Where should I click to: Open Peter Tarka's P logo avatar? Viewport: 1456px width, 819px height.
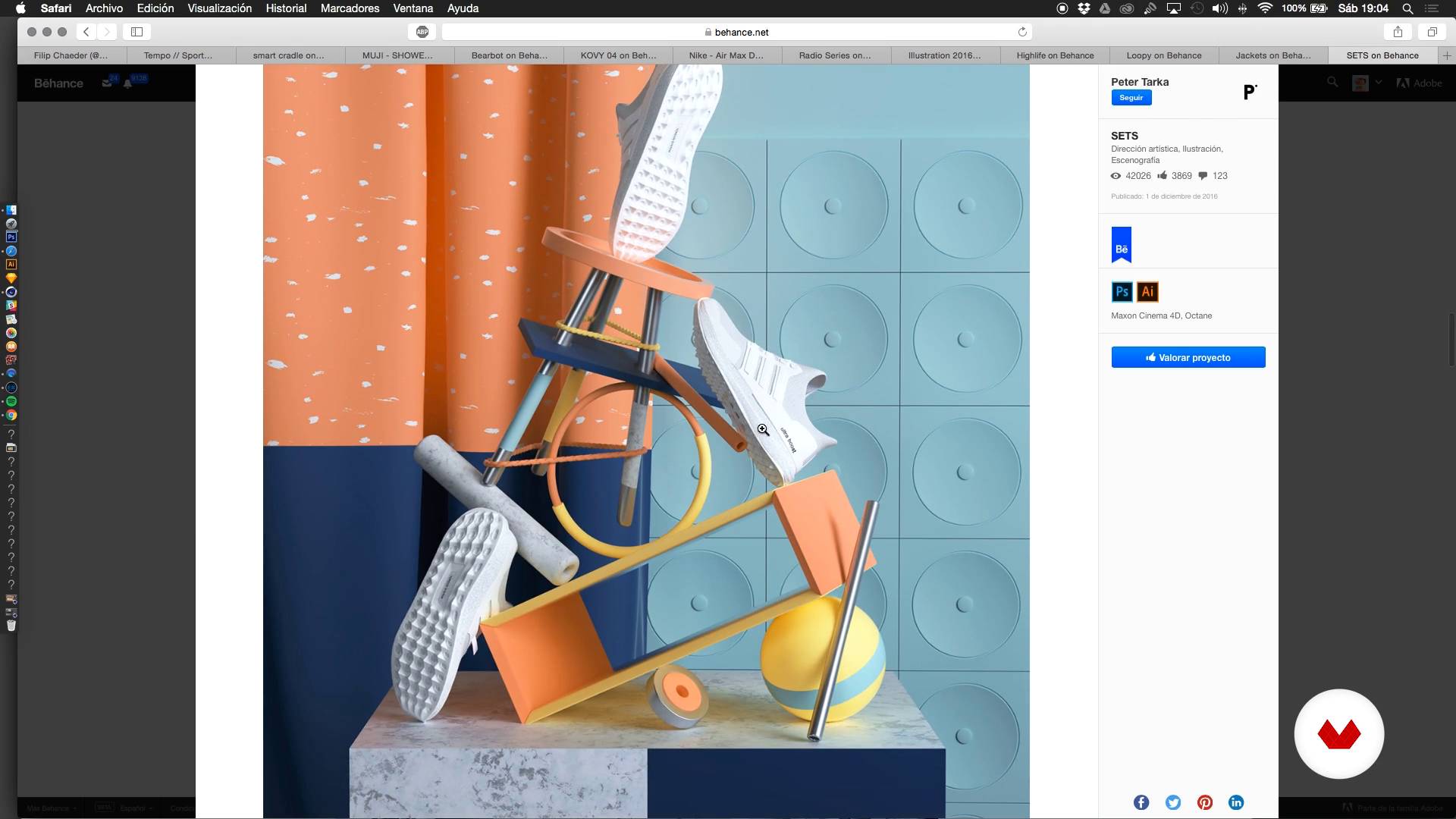(1250, 92)
